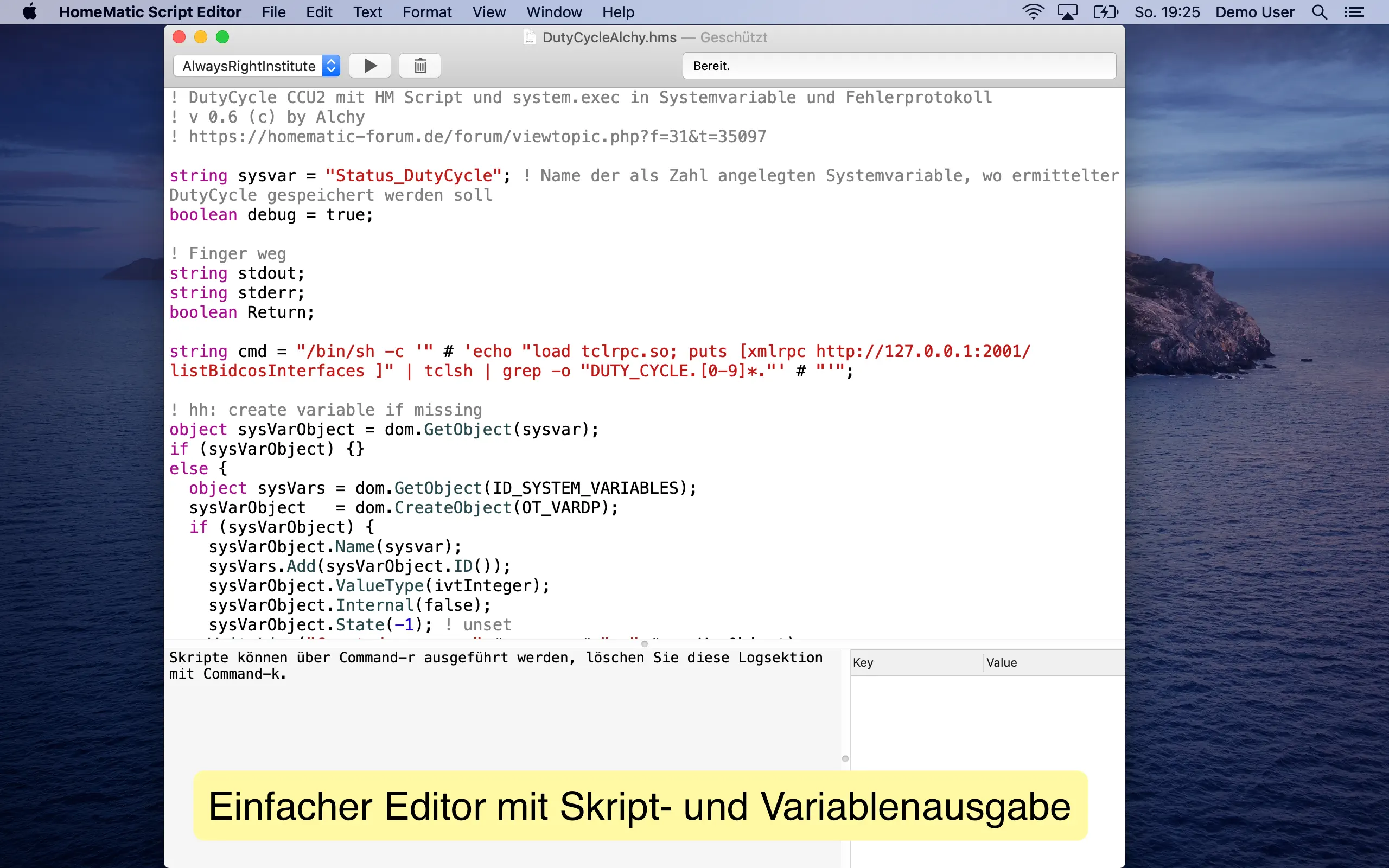This screenshot has width=1389, height=868.
Task: Click the system clock So. 19:25
Action: [x=1167, y=12]
